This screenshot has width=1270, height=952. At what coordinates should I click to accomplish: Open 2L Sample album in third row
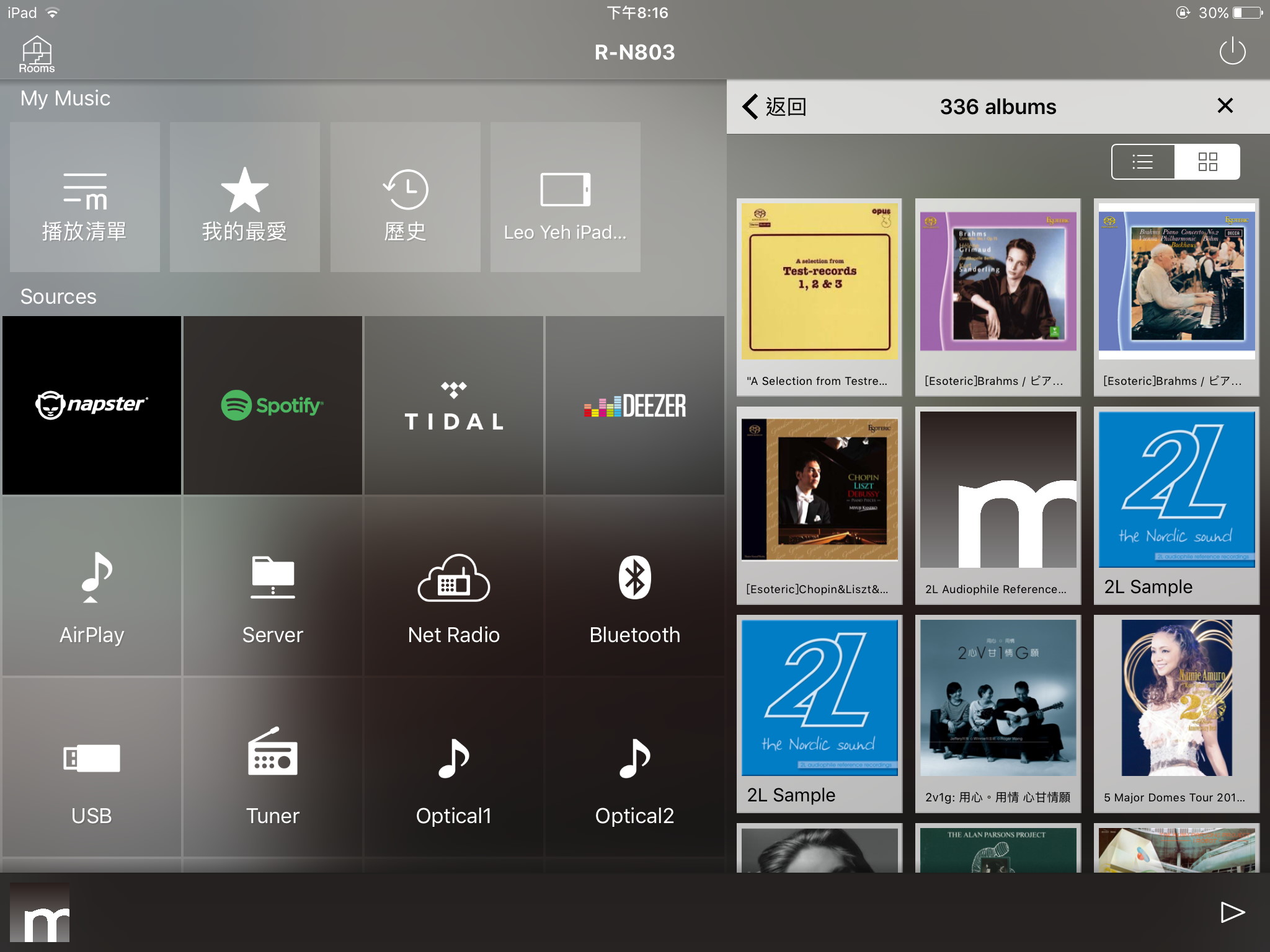819,713
